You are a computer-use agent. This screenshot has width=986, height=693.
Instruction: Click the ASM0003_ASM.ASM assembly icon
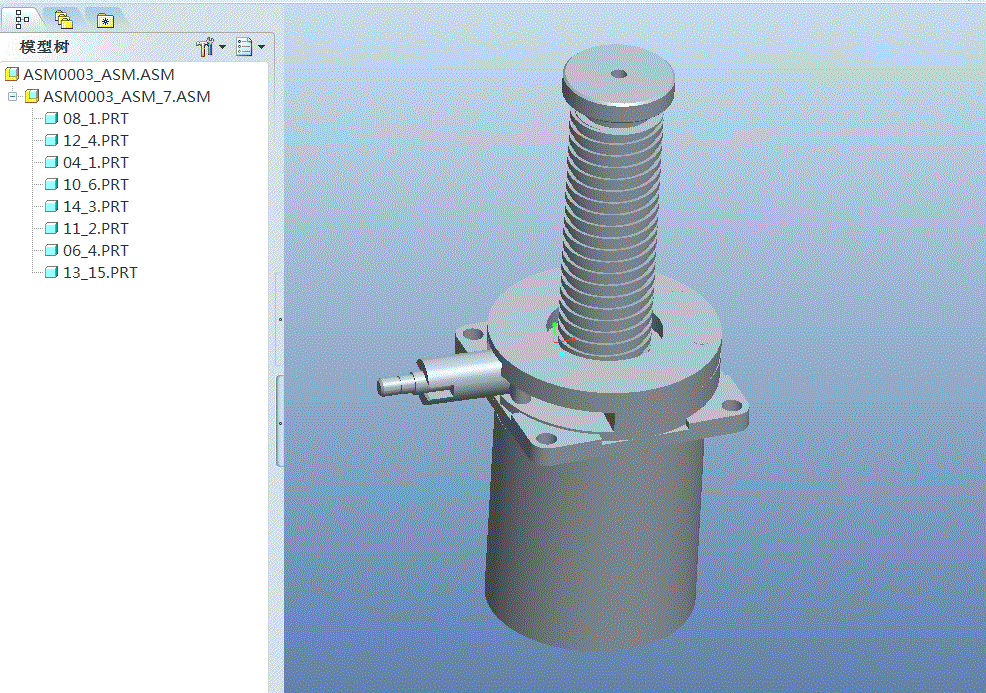pos(12,74)
